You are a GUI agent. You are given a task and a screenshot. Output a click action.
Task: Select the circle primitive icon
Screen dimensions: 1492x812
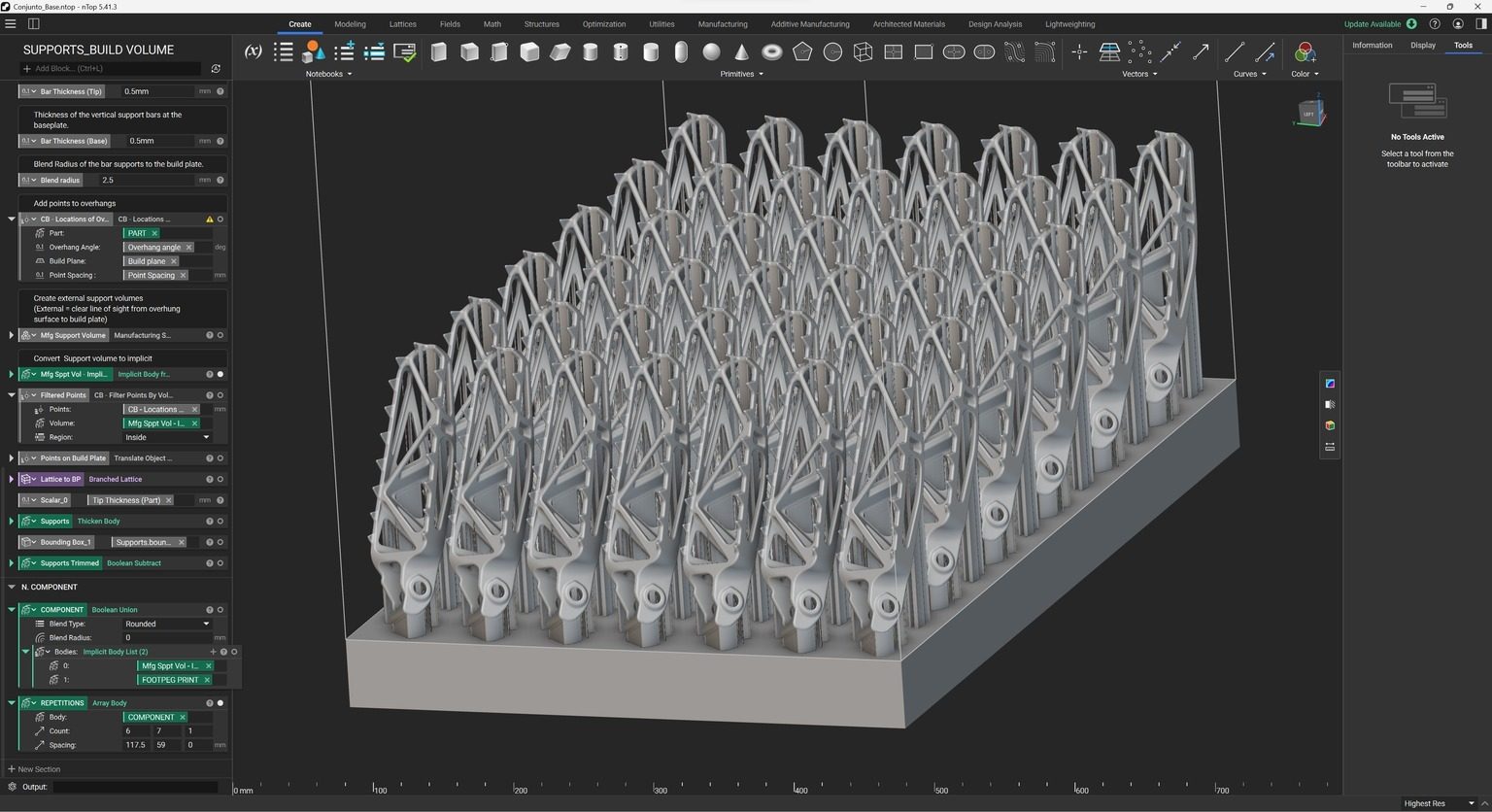(832, 51)
